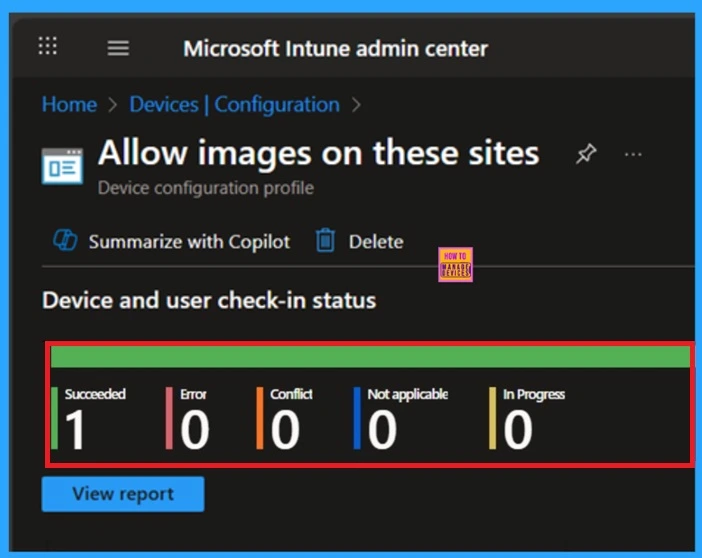Toggle the hamburger navigation menu
The image size is (702, 558).
point(118,48)
